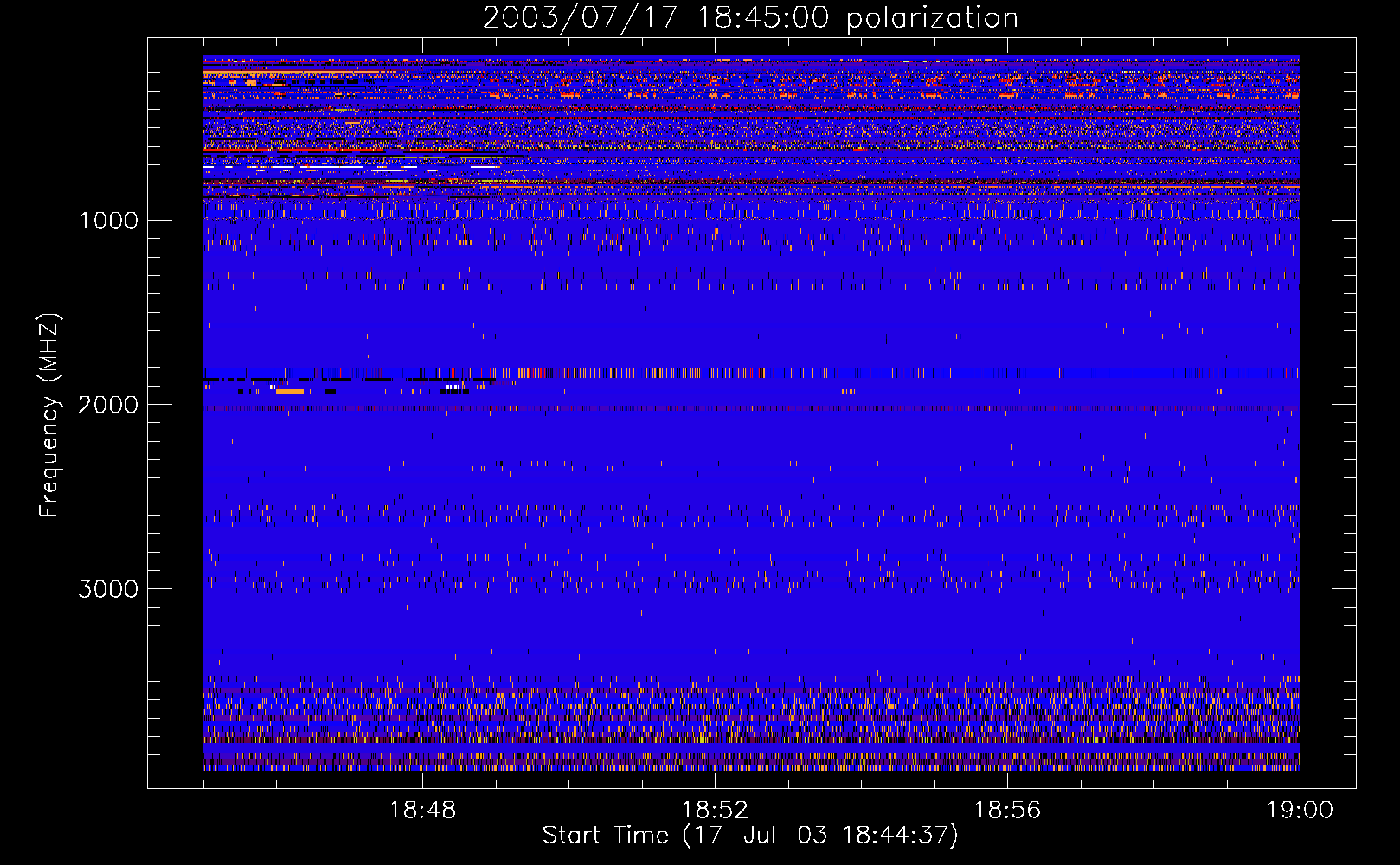Click the 3000 frequency tick label

pos(108,589)
